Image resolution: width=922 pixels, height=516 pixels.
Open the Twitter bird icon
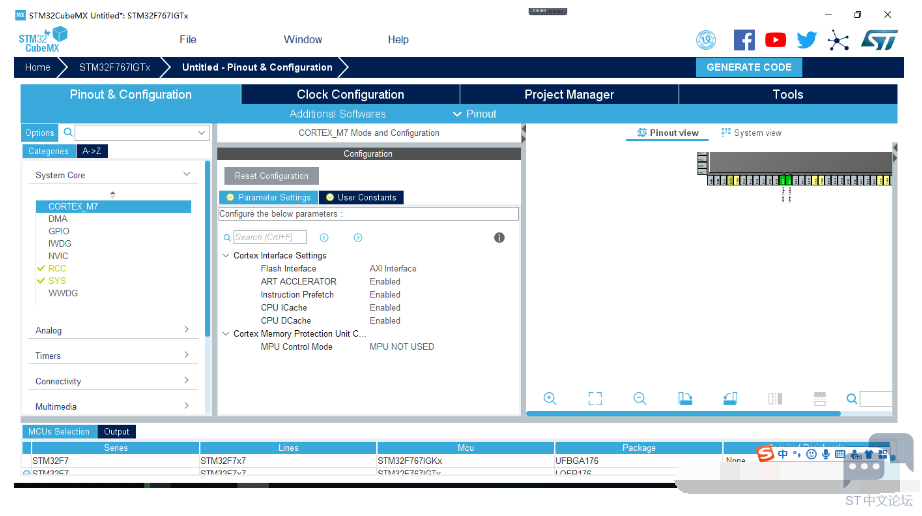coord(807,40)
